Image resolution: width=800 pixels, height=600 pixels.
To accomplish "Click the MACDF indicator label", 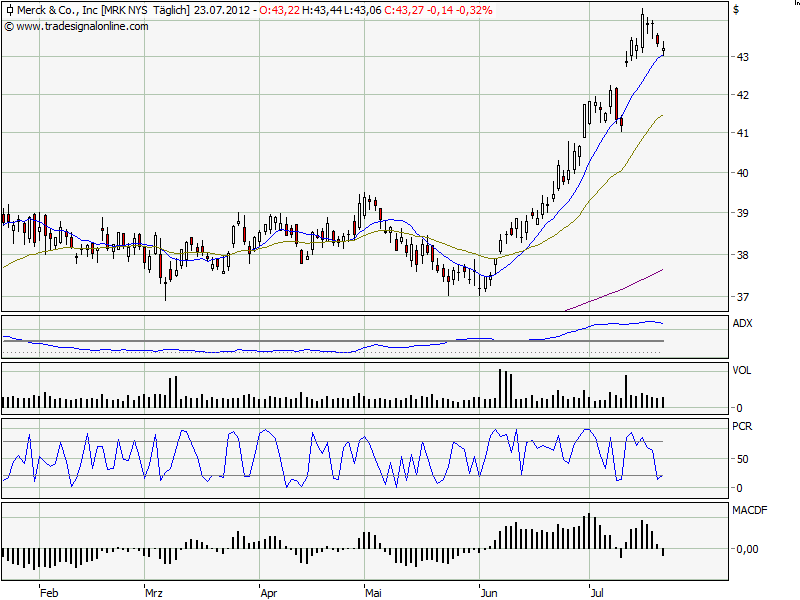I will pyautogui.click(x=749, y=510).
